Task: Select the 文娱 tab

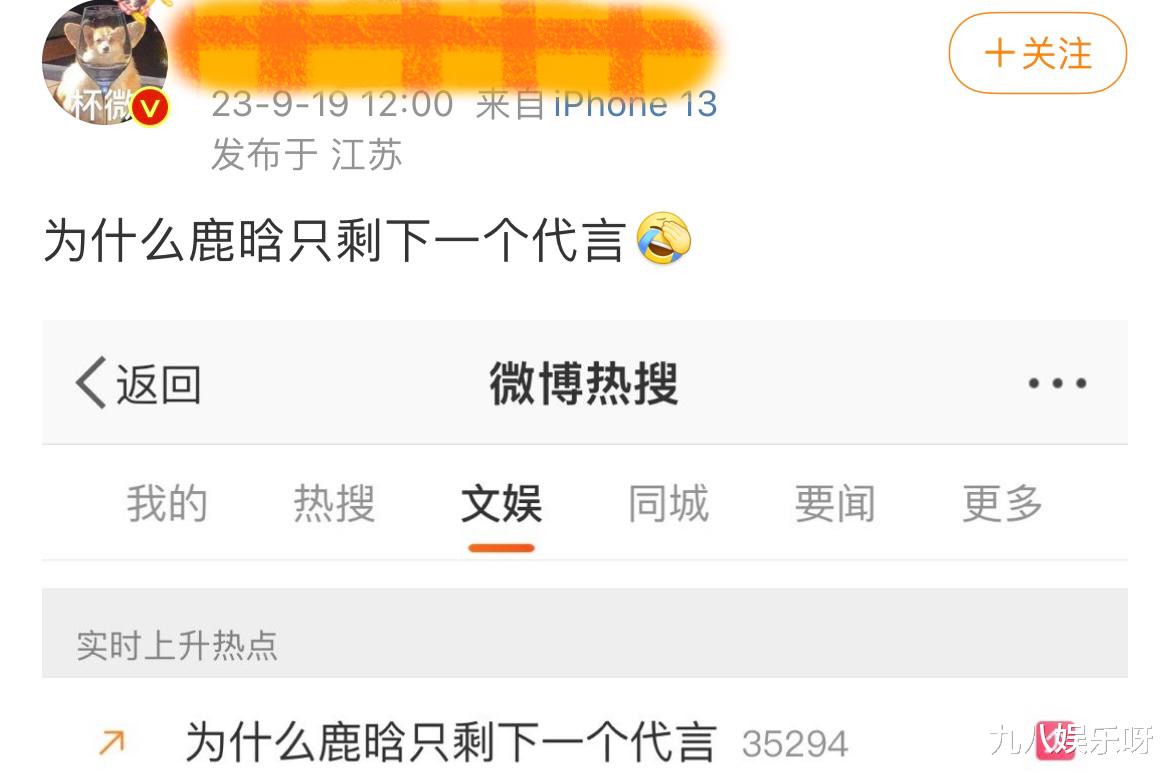Action: click(501, 503)
